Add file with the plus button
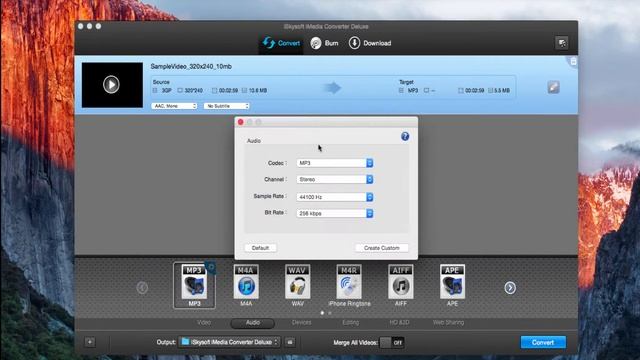640x360 pixels. click(x=90, y=342)
